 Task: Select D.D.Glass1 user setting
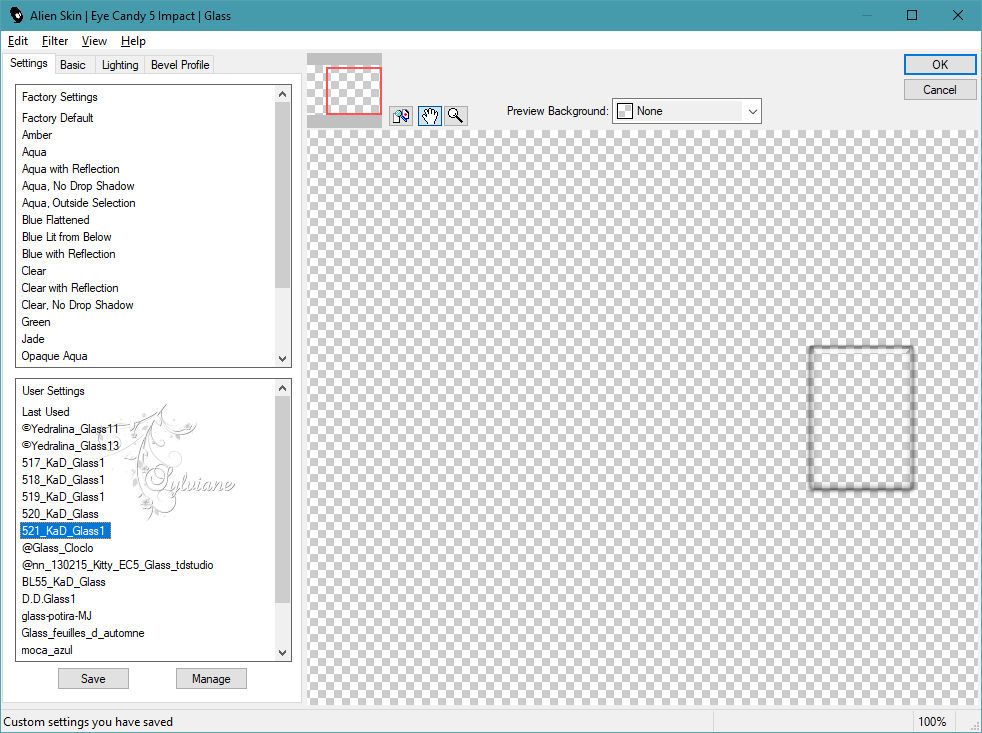click(49, 598)
